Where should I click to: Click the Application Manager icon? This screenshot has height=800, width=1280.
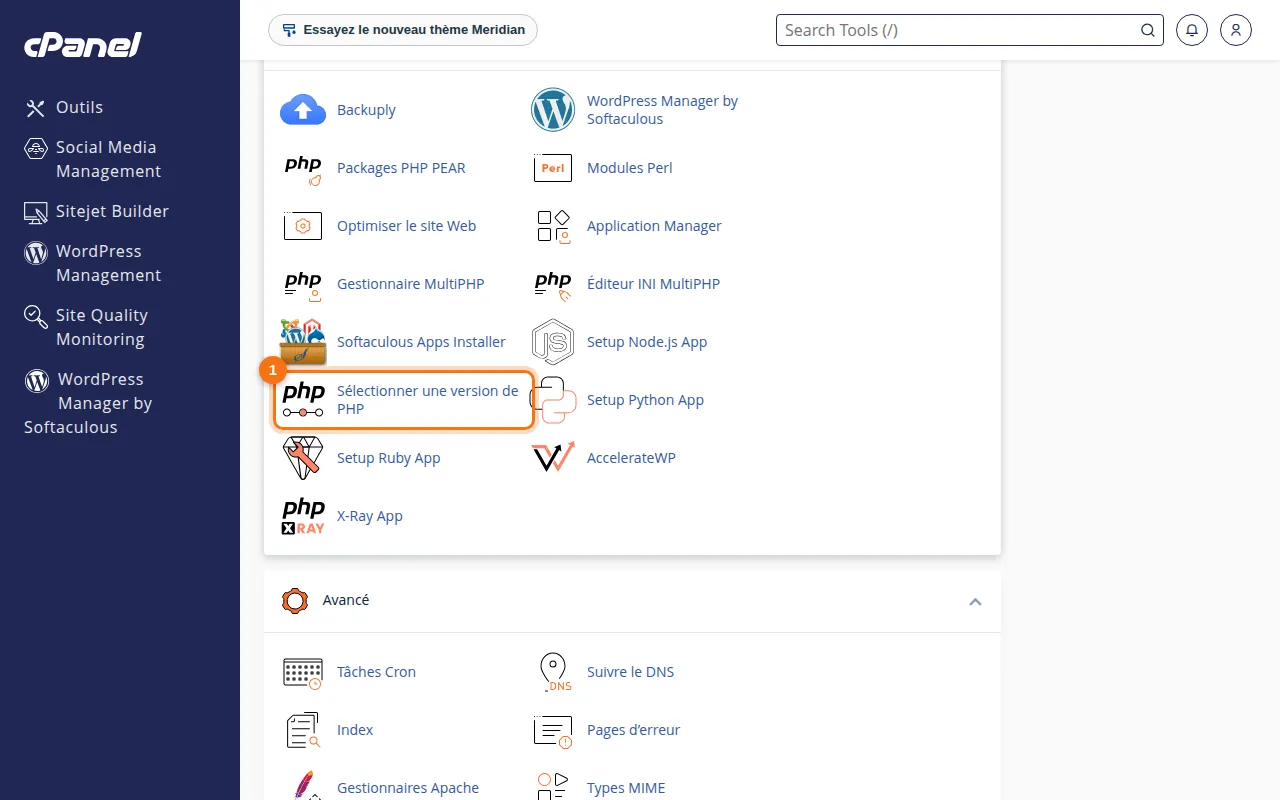pyautogui.click(x=553, y=226)
